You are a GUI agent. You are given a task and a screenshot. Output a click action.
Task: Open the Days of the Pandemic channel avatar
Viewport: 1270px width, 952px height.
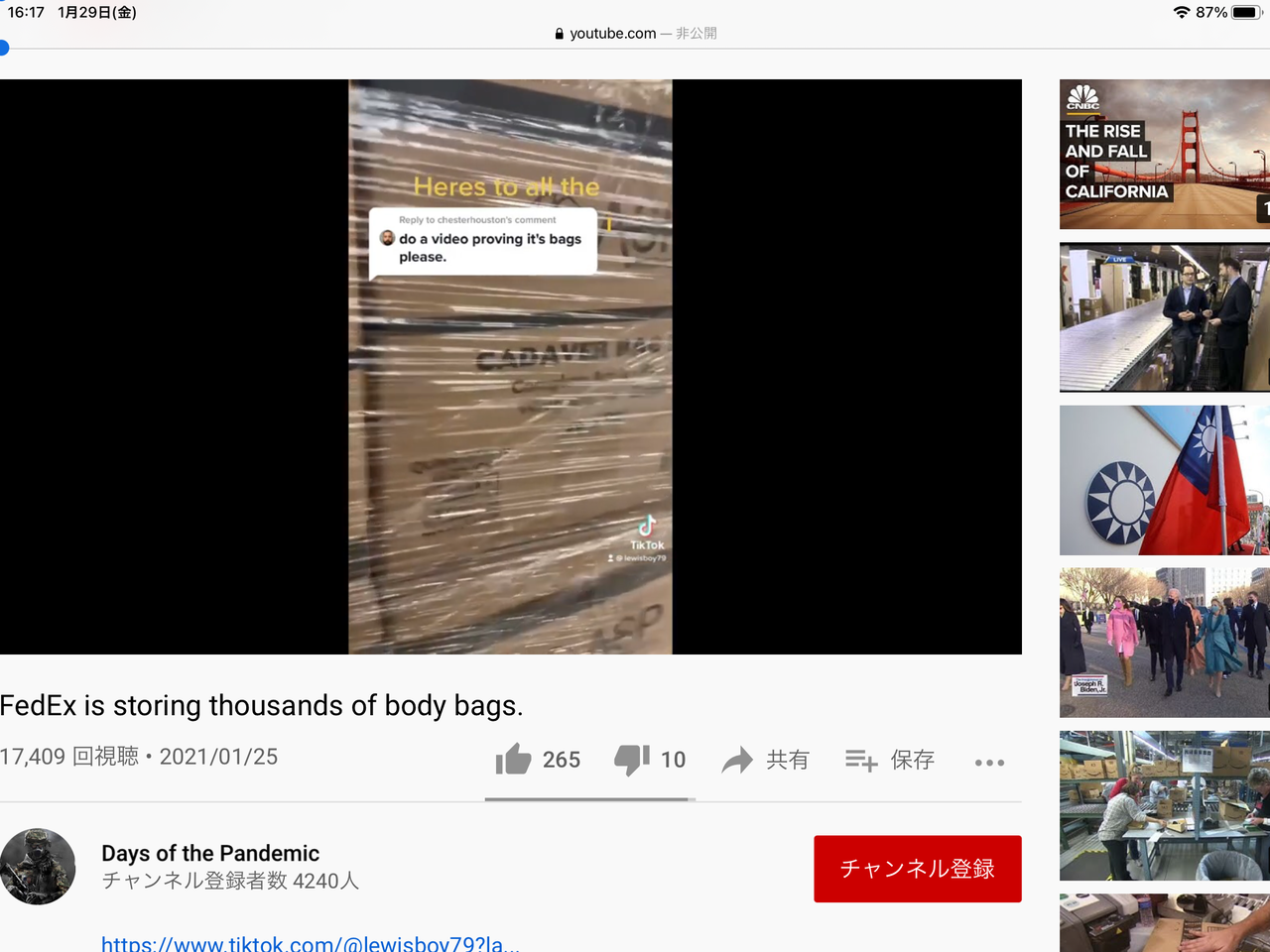[x=38, y=867]
